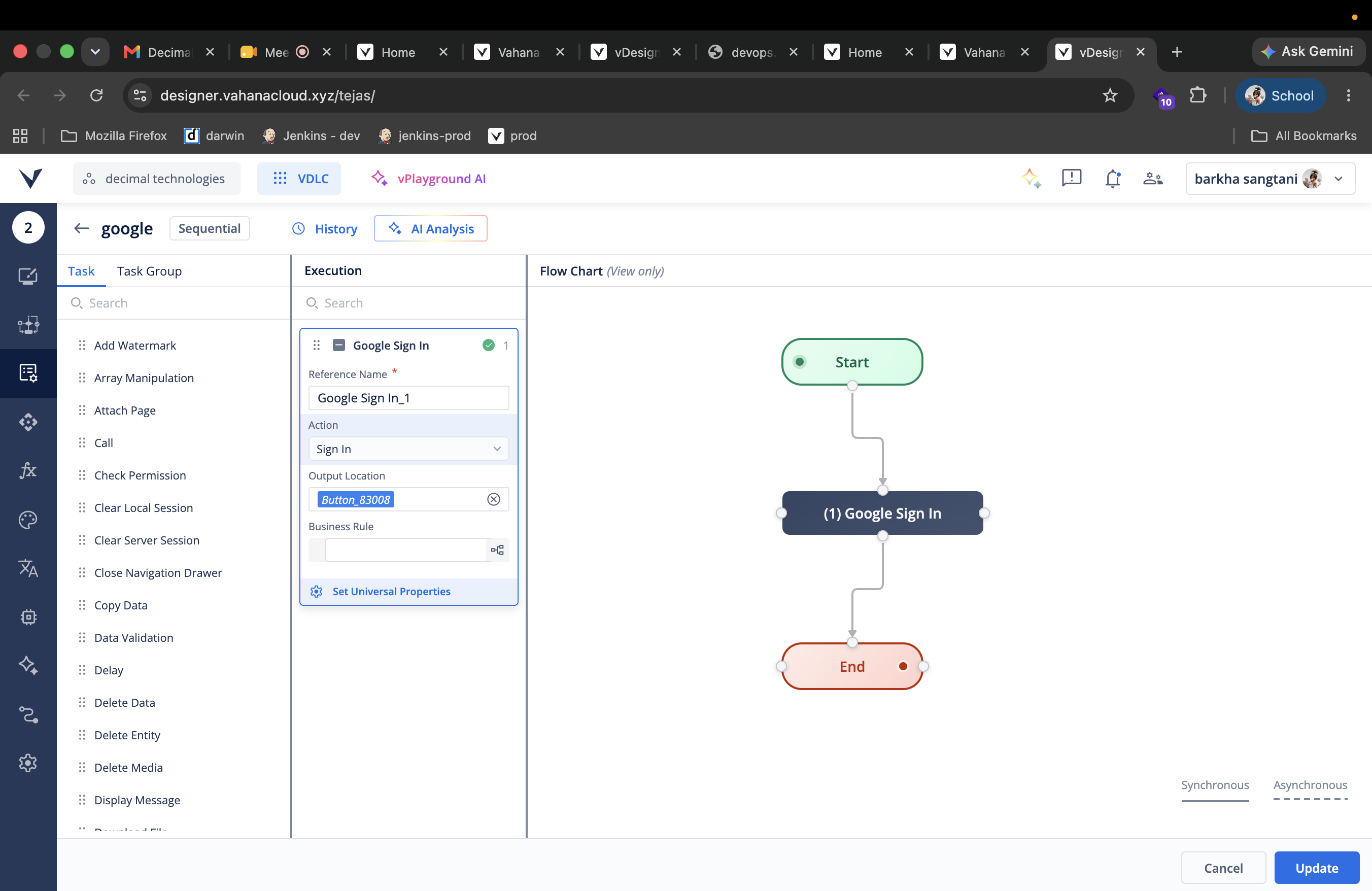Open the Chrome tab search dropdown arrow

(x=95, y=52)
